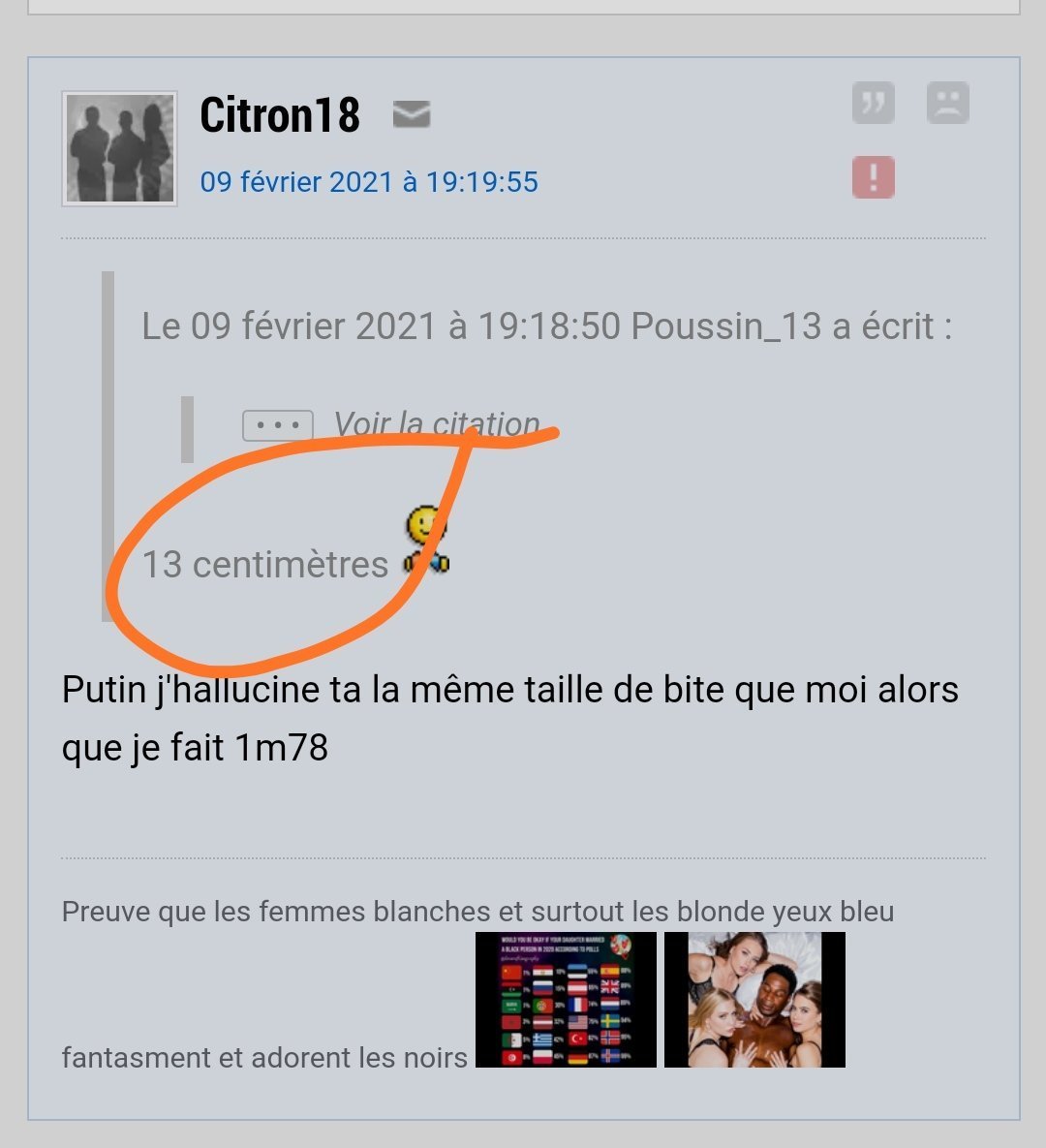The image size is (1046, 1148).
Task: Click the short grey bar beside the ellipsis button
Action: 187,429
